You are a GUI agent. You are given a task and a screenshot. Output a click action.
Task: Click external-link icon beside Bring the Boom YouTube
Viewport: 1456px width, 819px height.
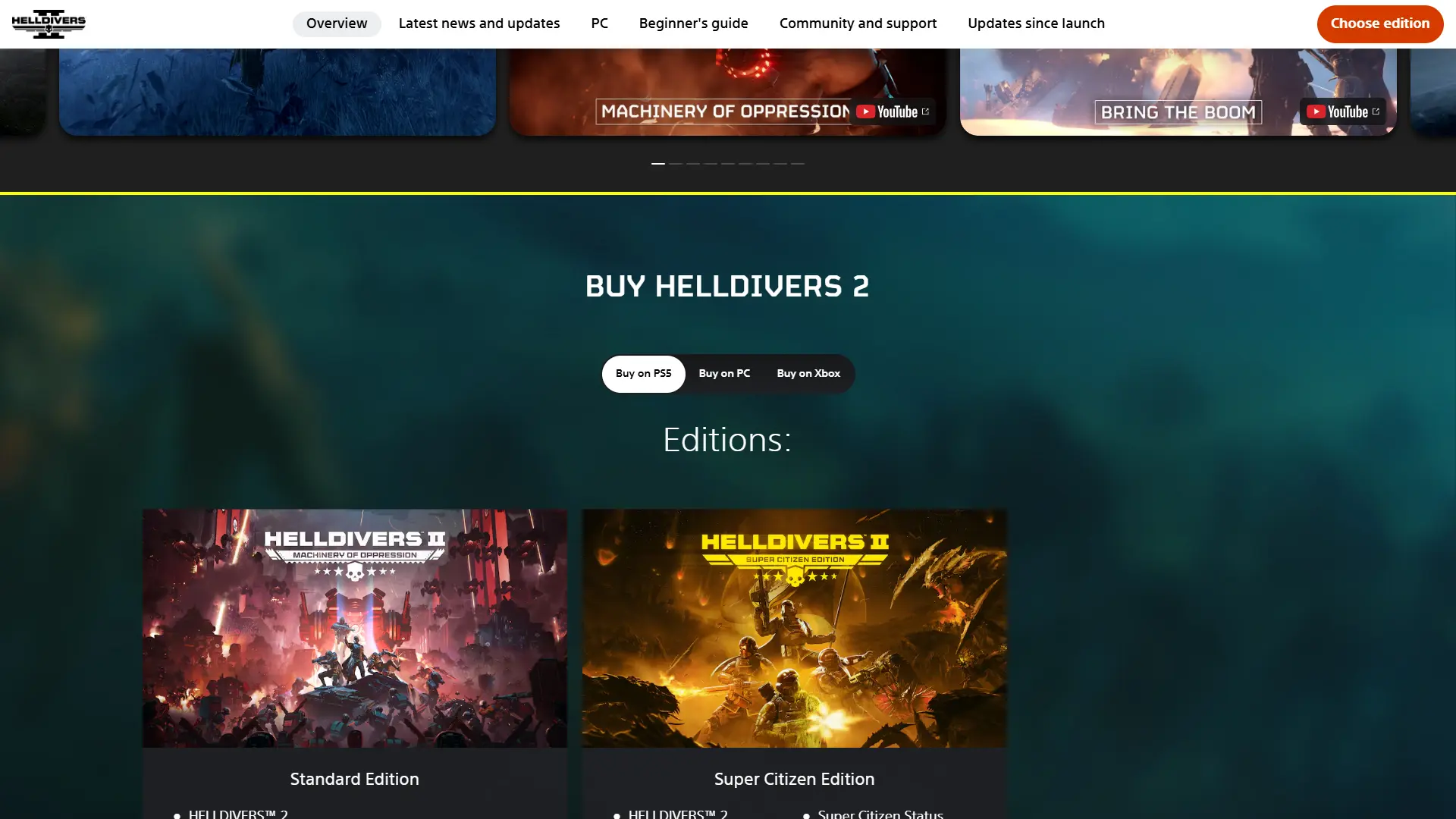tap(1376, 111)
